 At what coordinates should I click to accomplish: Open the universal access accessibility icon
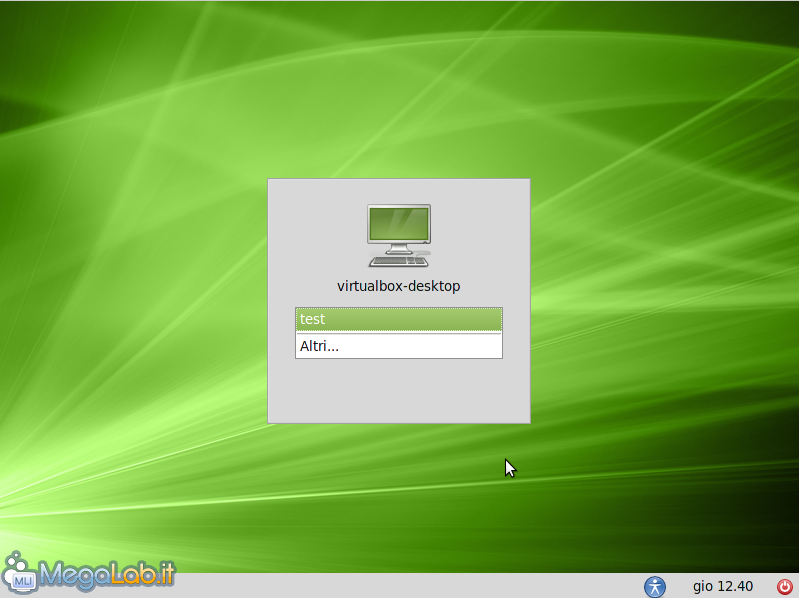click(655, 587)
